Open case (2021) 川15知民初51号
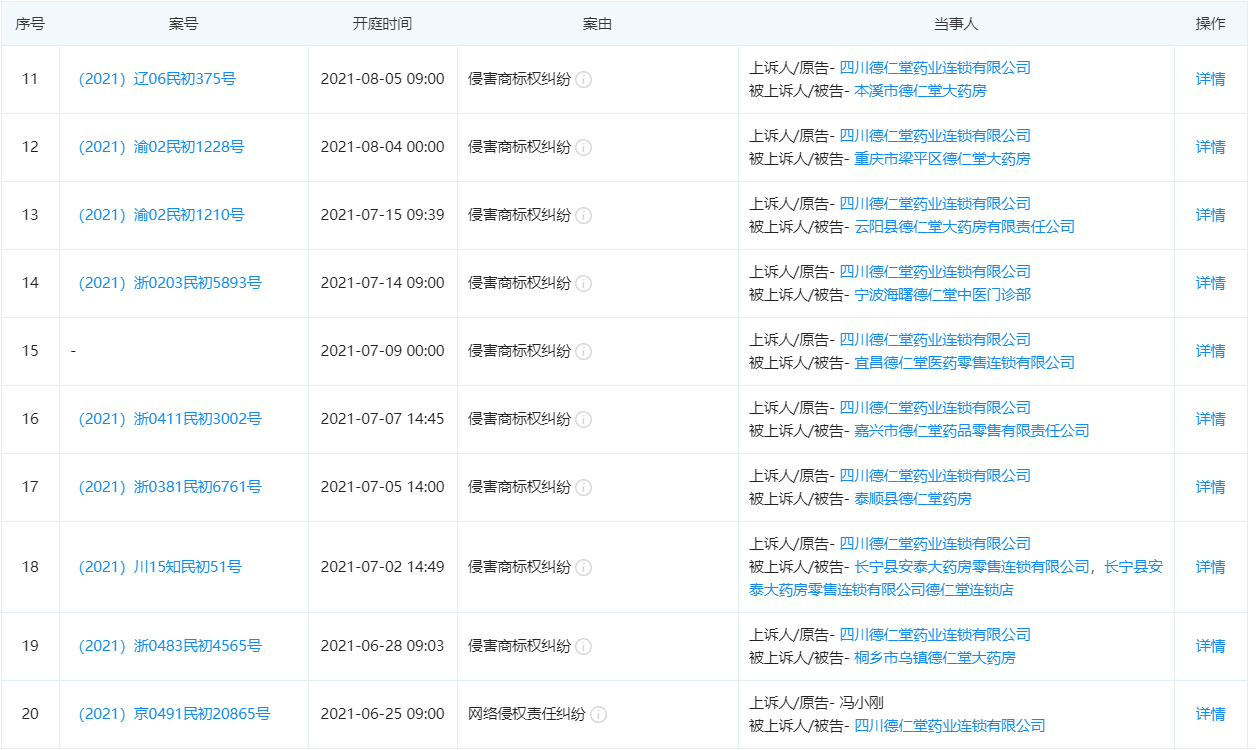The image size is (1256, 750). pos(160,567)
